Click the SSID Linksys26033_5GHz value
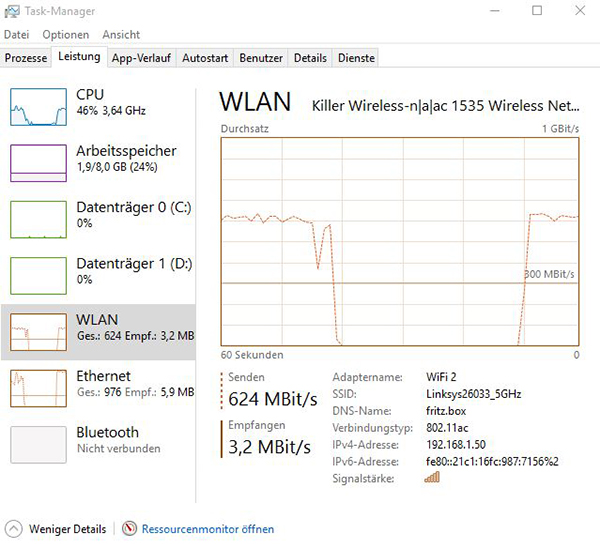 pyautogui.click(x=474, y=394)
